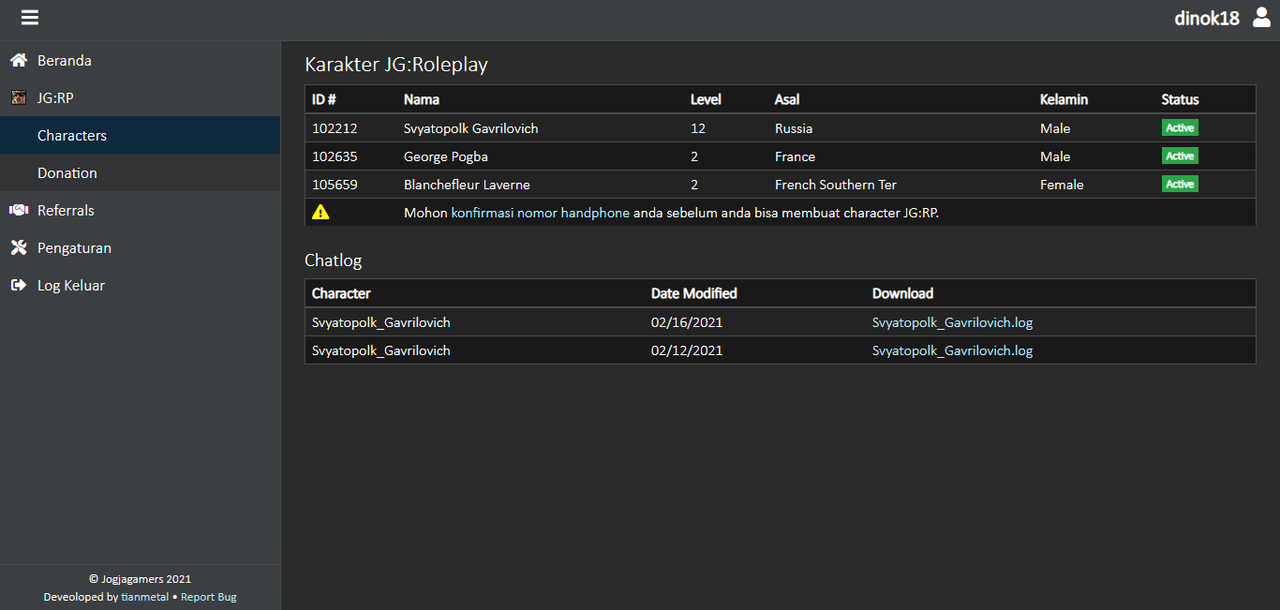Download the 02/12/2021 Svyatopolk_Gavrilovich.log
Image resolution: width=1280 pixels, height=610 pixels.
(952, 350)
